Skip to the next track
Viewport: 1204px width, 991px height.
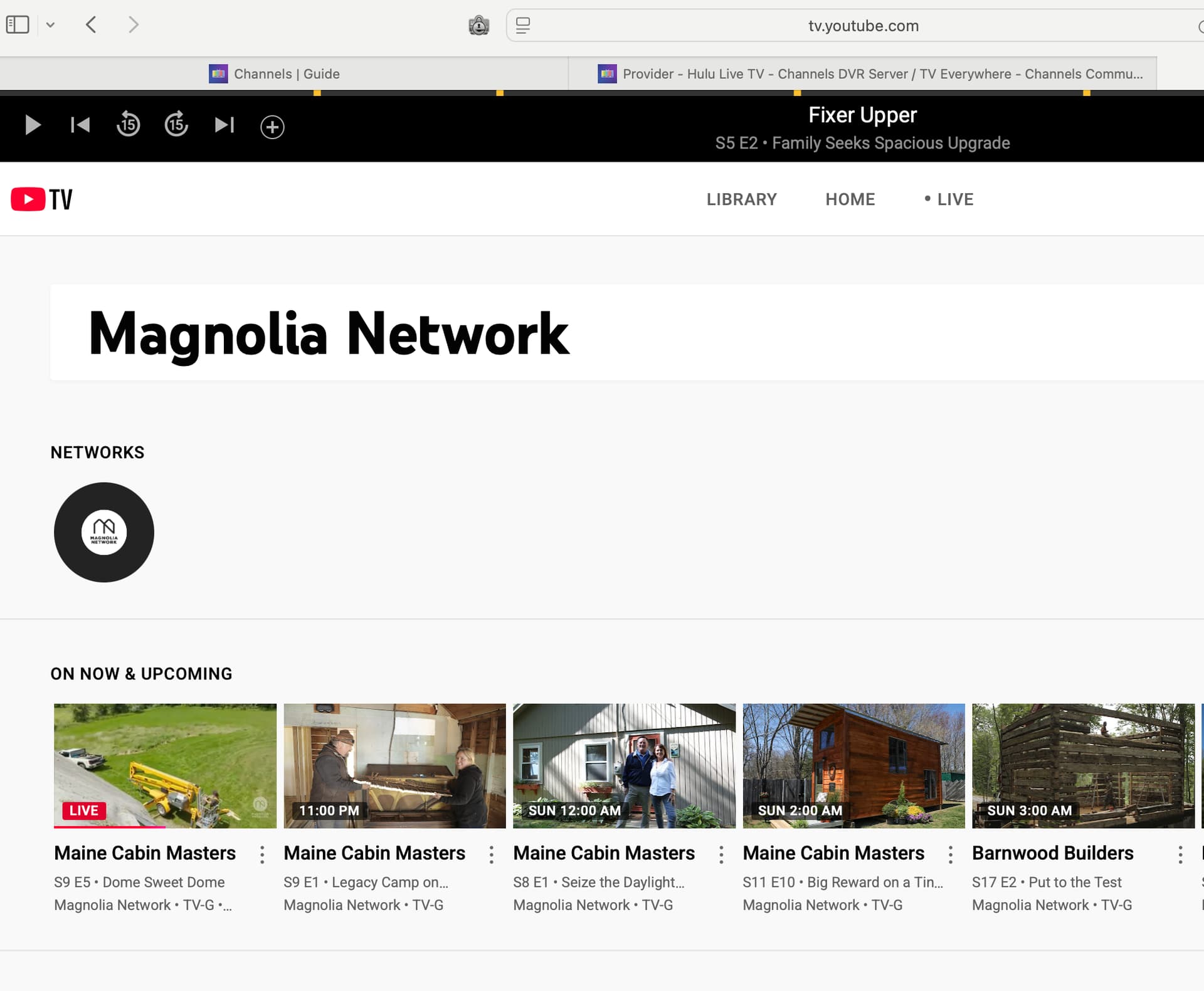click(x=224, y=125)
